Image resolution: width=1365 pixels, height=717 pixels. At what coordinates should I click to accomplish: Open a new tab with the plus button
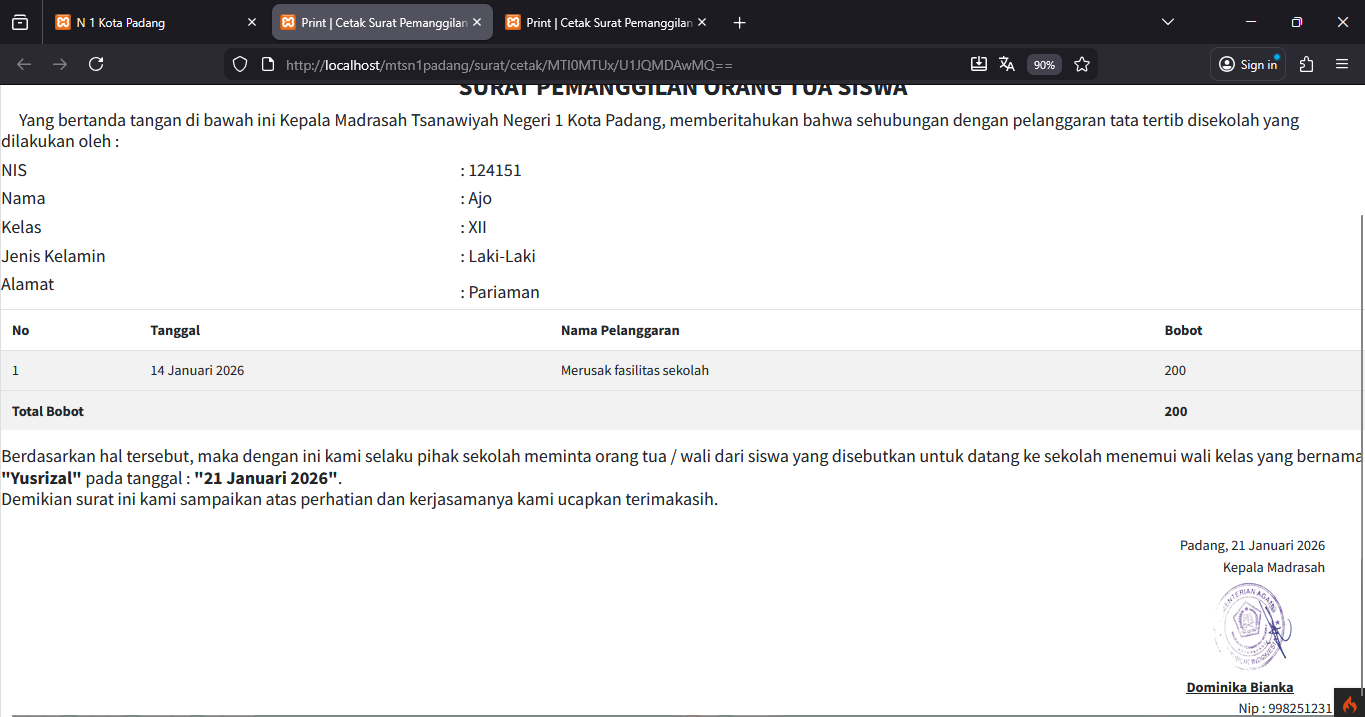739,22
